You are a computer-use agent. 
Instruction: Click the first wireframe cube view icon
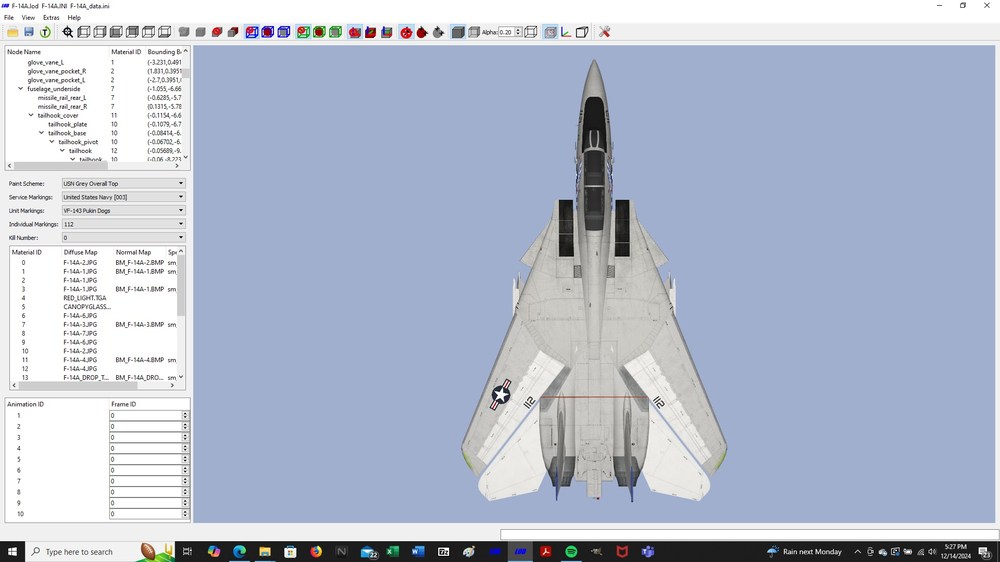(x=84, y=32)
